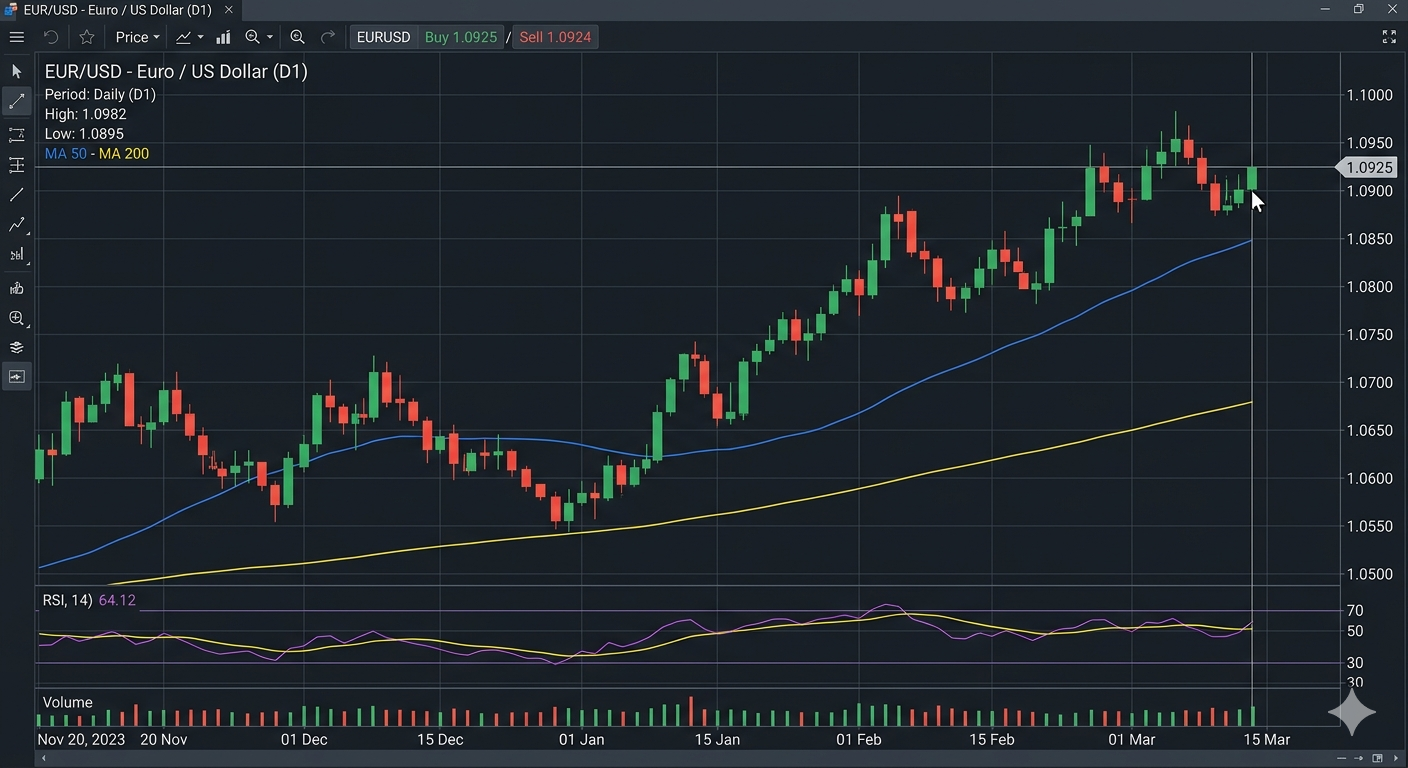1408x768 pixels.
Task: Click the Buy 1.0925 button
Action: pos(460,37)
